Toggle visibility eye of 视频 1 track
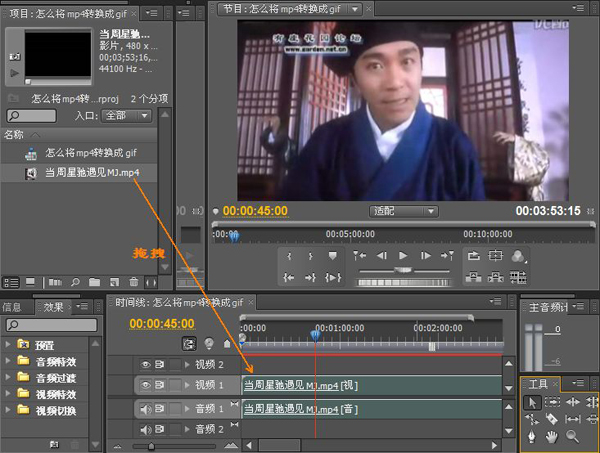The height and width of the screenshot is (453, 600). (145, 385)
